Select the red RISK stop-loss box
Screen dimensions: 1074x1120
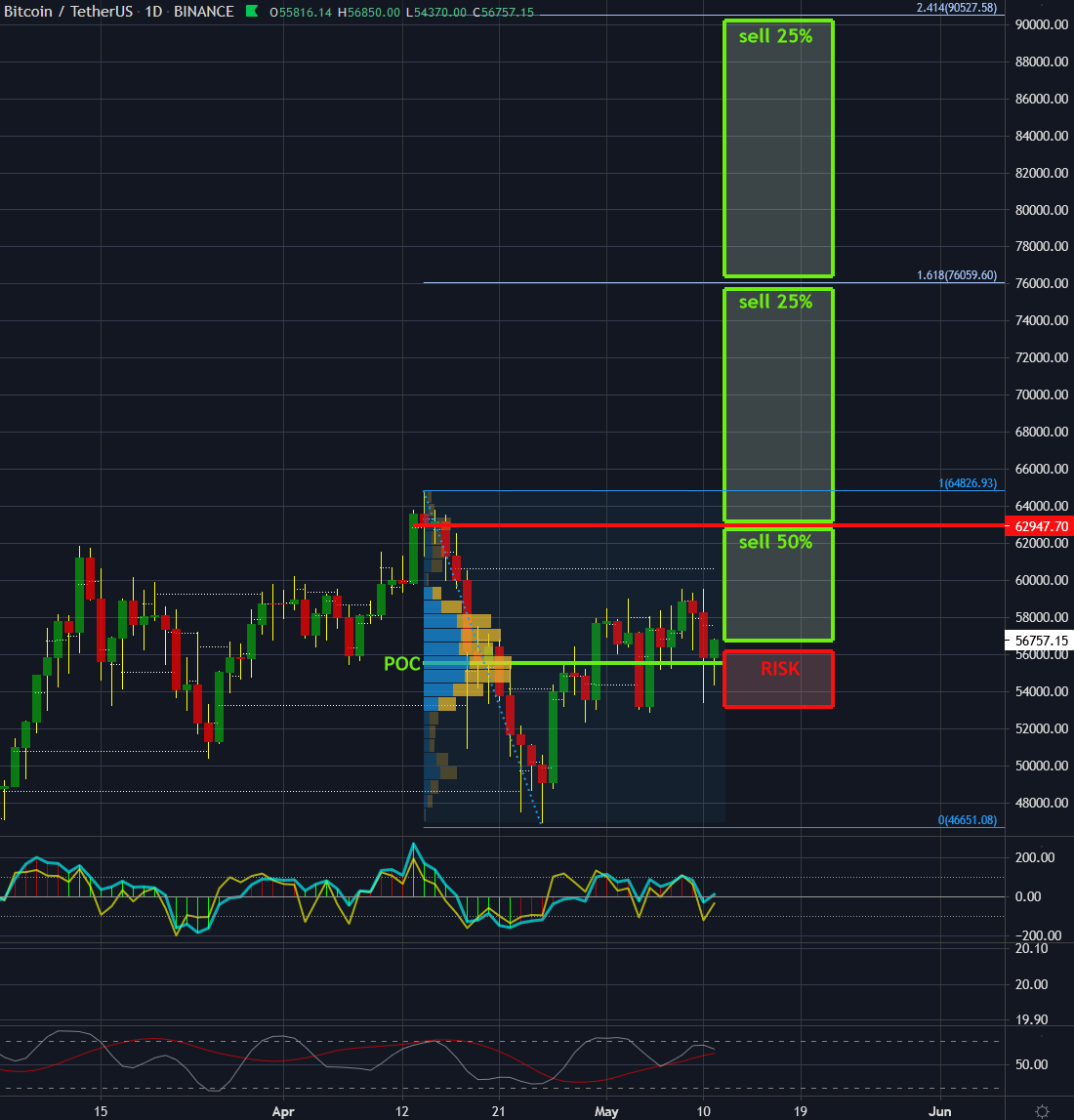778,679
